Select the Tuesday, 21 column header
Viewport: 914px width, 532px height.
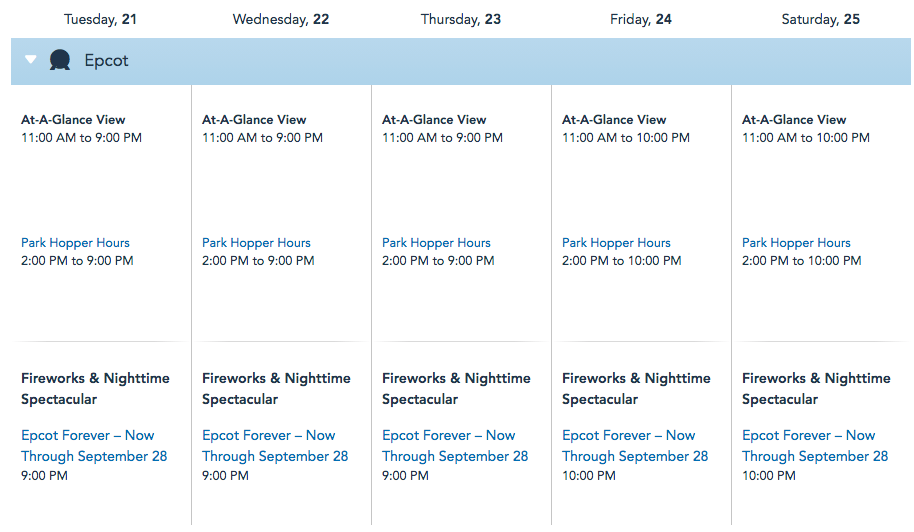point(100,19)
